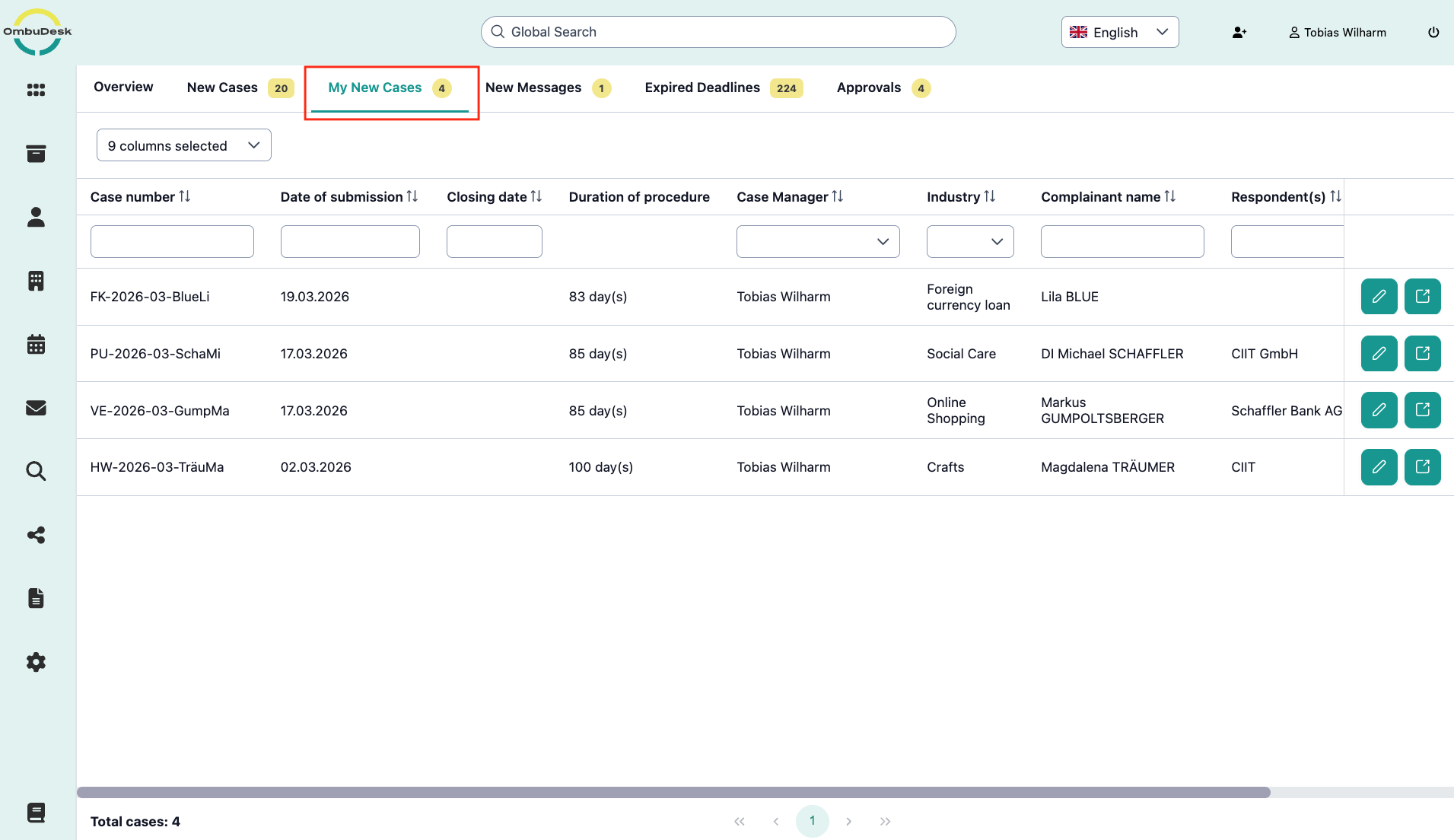The height and width of the screenshot is (840, 1454).
Task: Focus the Date of submission filter field
Action: [x=350, y=241]
